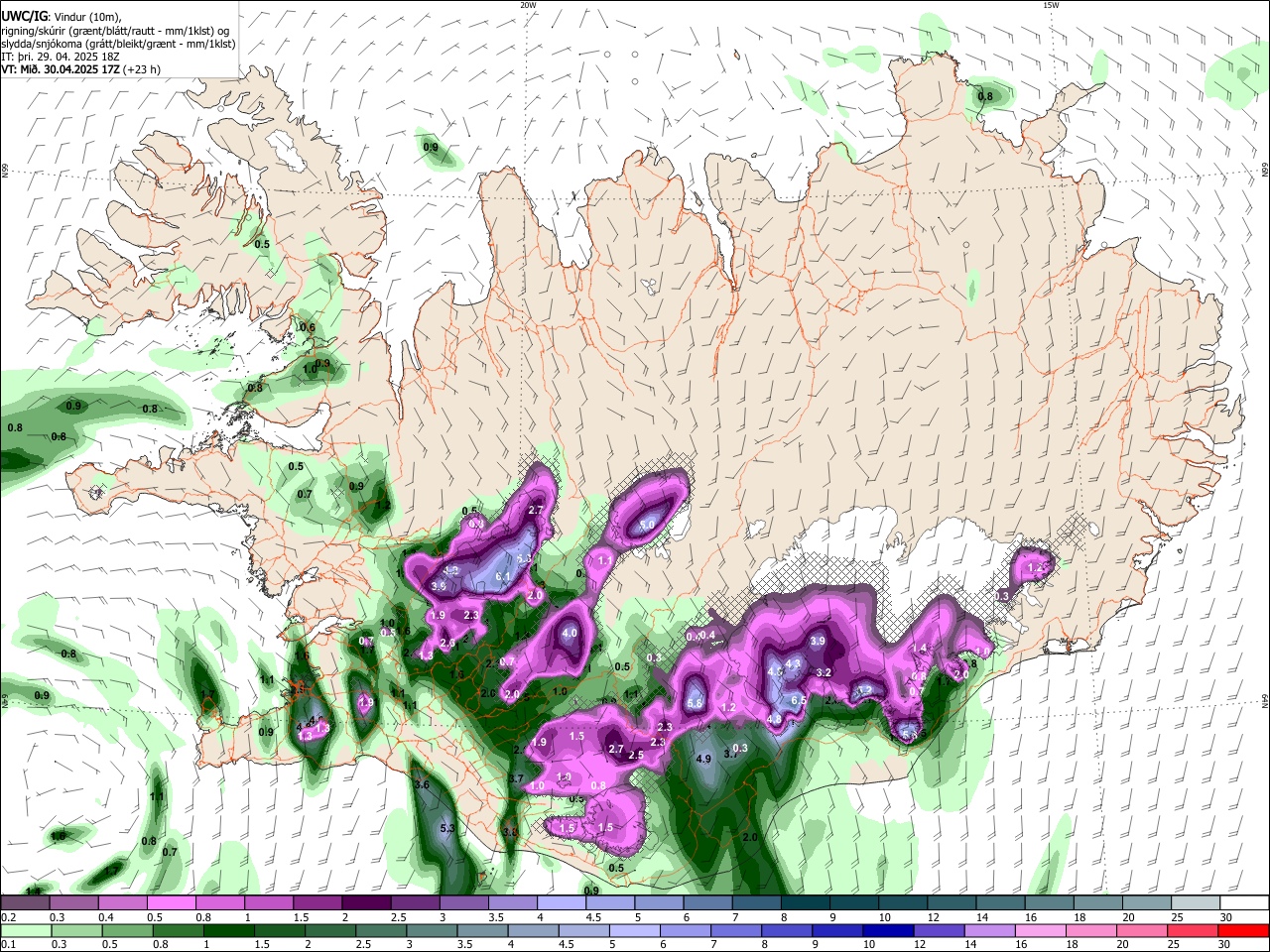The height and width of the screenshot is (952, 1270).
Task: Select the 6.5 snowfall value
Action: coord(798,699)
